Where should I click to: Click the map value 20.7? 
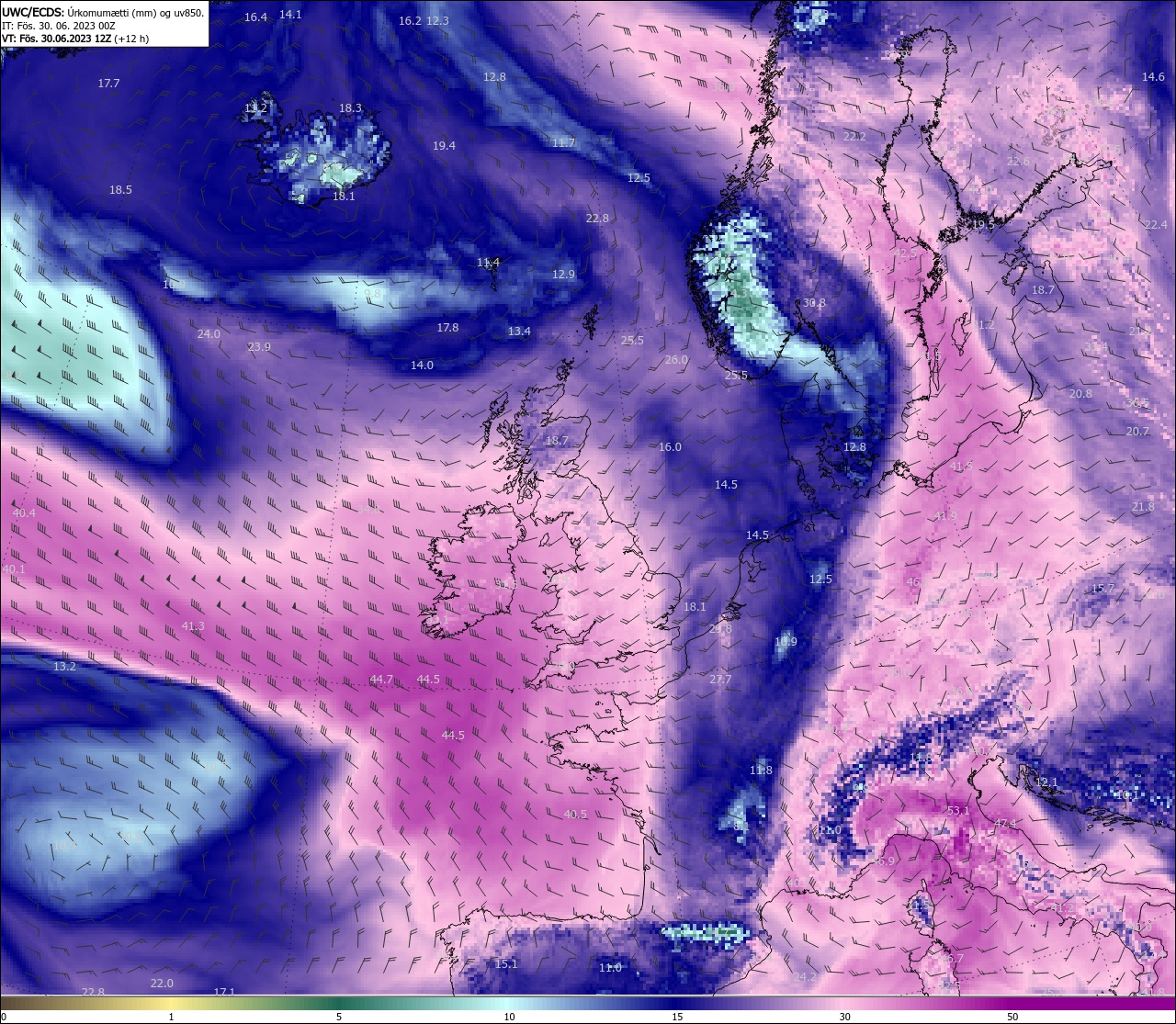point(1137,431)
